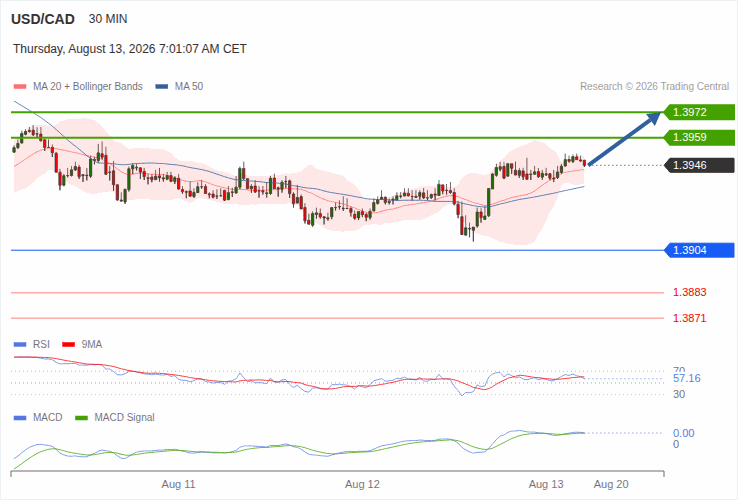Click the USD/CAD chart title
The width and height of the screenshot is (738, 500).
(43, 19)
